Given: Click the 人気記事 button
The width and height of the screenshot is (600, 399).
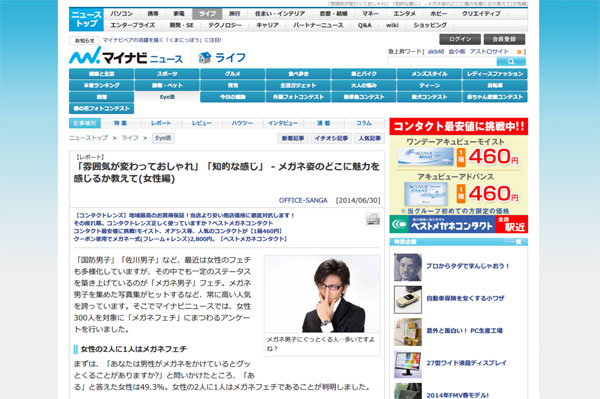Looking at the screenshot, I should 370,138.
